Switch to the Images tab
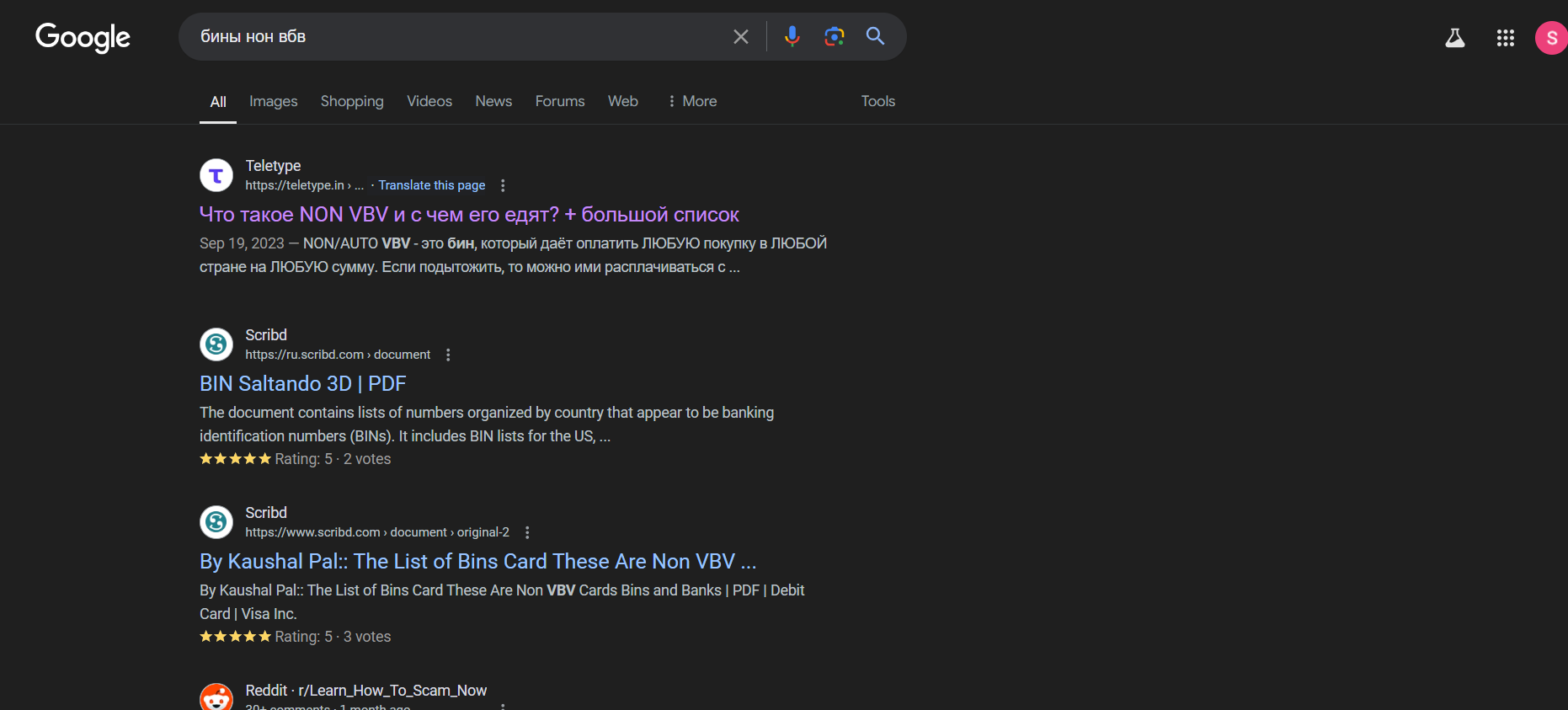The width and height of the screenshot is (1568, 710). (273, 101)
